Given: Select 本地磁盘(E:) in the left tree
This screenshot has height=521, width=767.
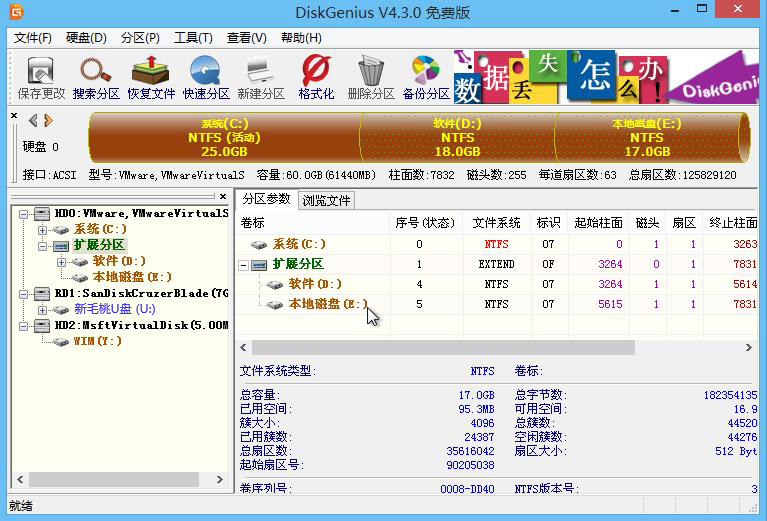Looking at the screenshot, I should 132,277.
